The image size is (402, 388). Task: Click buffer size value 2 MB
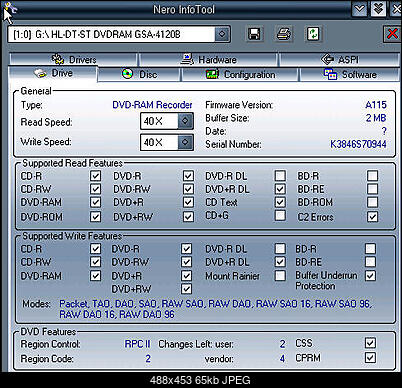point(376,118)
